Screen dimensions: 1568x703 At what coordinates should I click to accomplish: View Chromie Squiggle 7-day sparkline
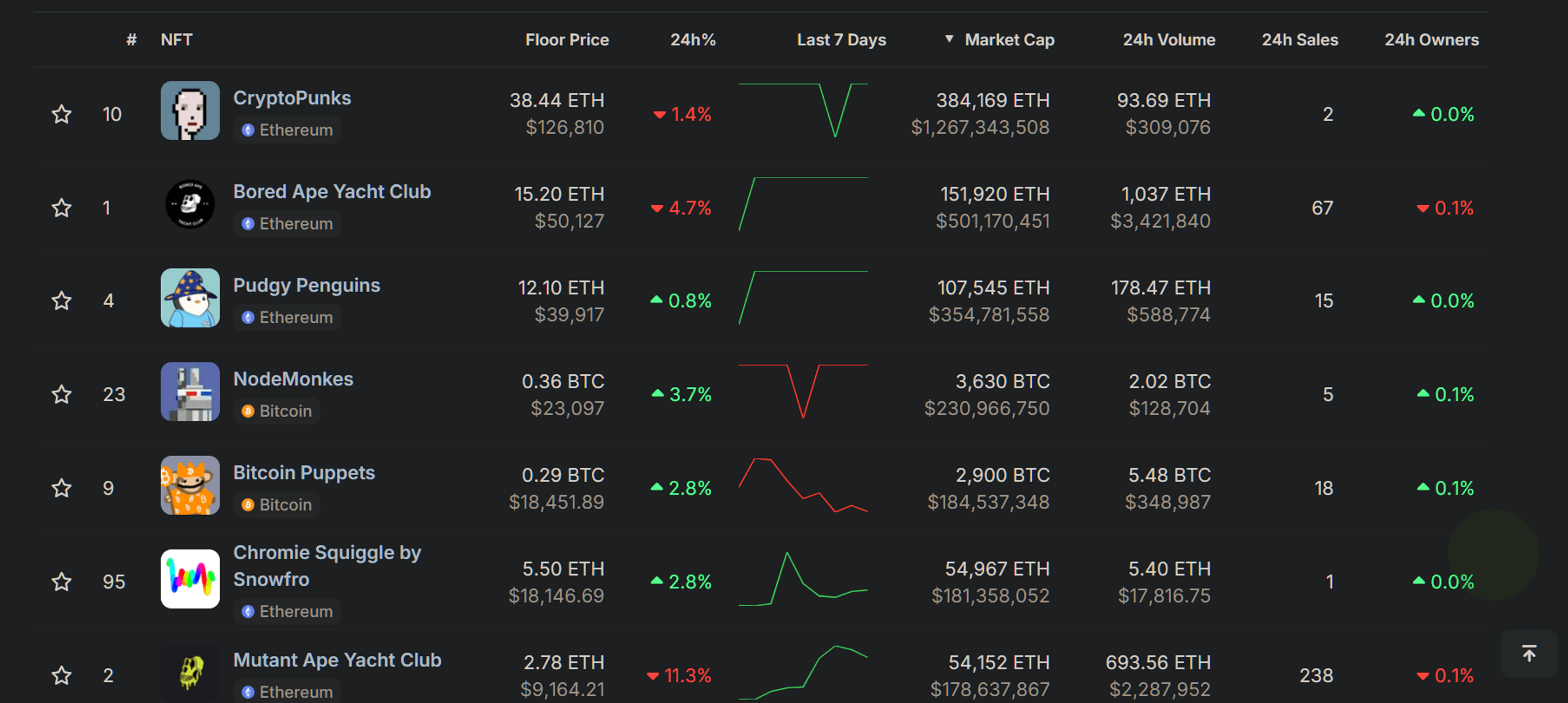803,579
